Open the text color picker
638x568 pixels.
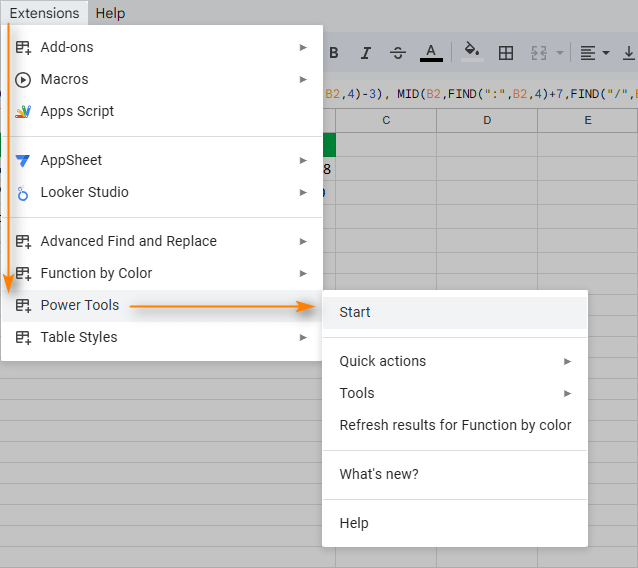[x=431, y=53]
